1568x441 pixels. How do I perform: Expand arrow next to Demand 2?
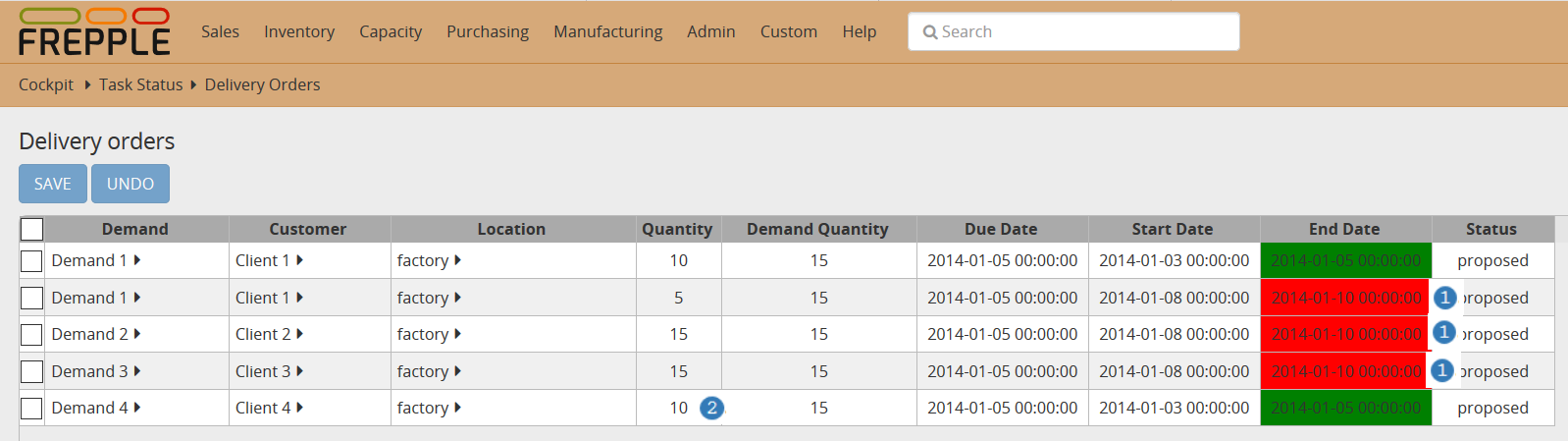tap(137, 334)
